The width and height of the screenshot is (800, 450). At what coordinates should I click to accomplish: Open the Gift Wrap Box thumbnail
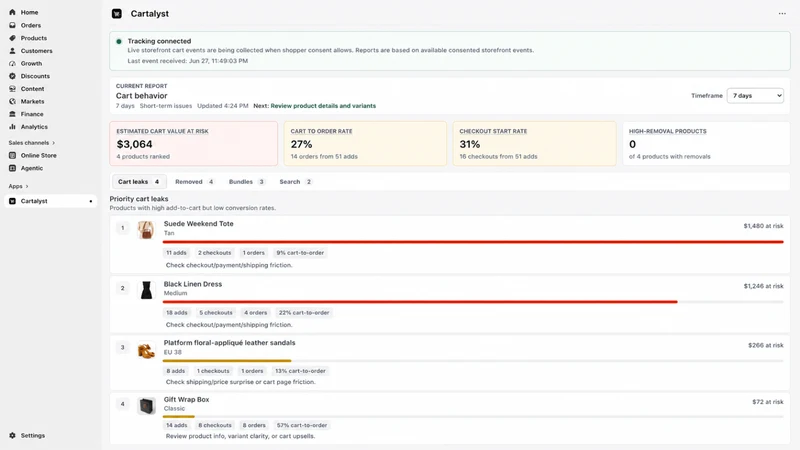pyautogui.click(x=146, y=406)
